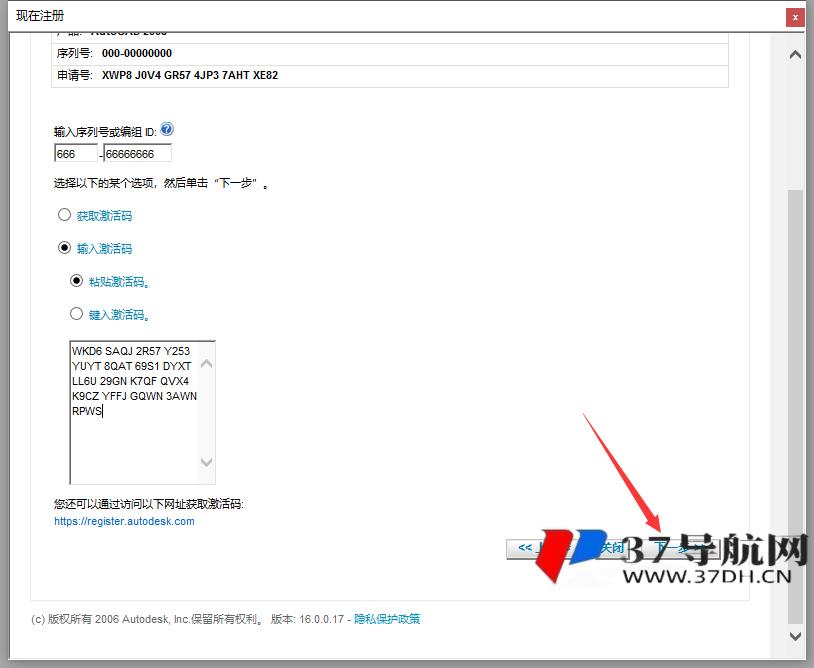Select the 输入激活码 radio option
The width and height of the screenshot is (814, 668).
pyautogui.click(x=65, y=248)
